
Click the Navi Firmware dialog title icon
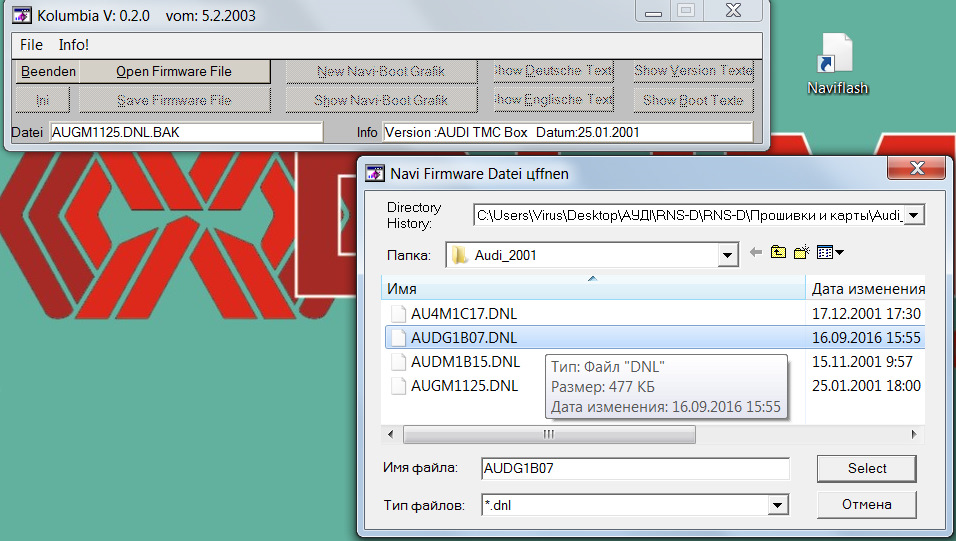pos(375,173)
